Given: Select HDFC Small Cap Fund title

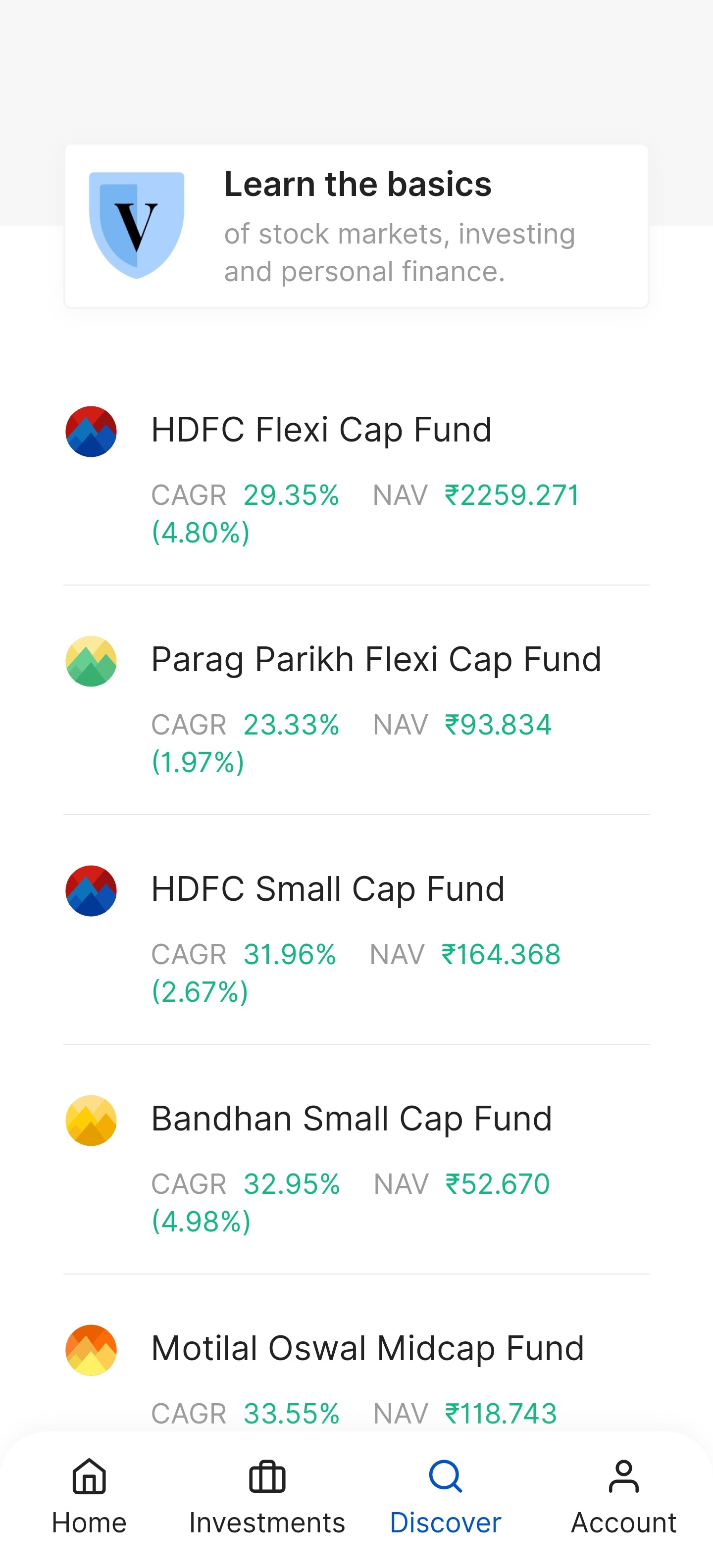Looking at the screenshot, I should [328, 889].
